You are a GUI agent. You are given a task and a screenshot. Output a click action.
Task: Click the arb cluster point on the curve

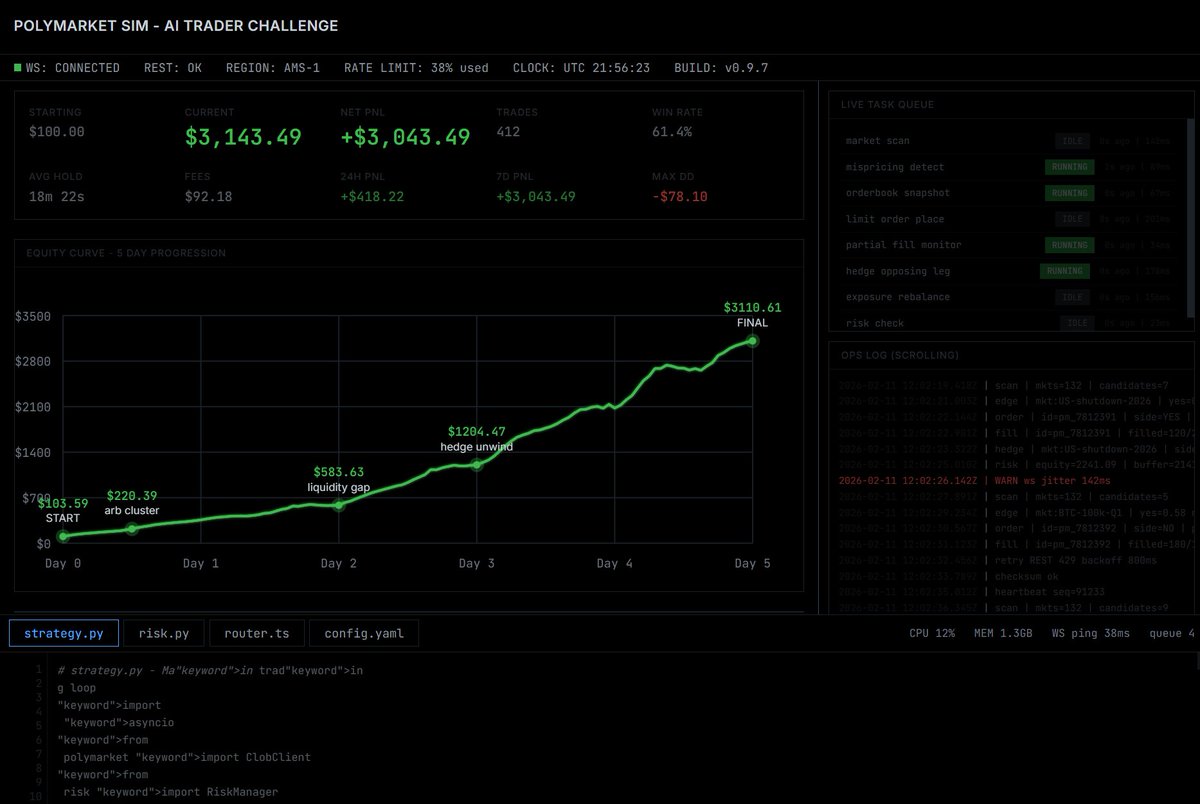pyautogui.click(x=132, y=528)
